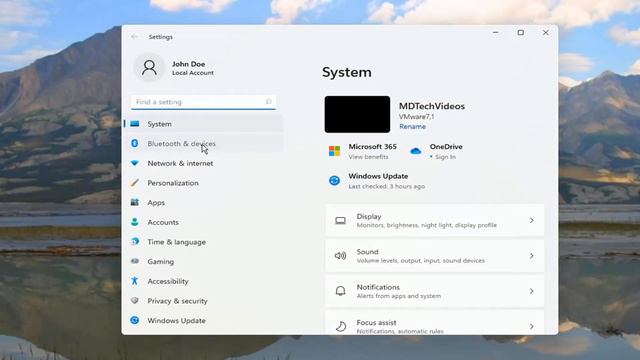Click the Privacy & security shield icon
The image size is (640, 360).
pyautogui.click(x=135, y=300)
